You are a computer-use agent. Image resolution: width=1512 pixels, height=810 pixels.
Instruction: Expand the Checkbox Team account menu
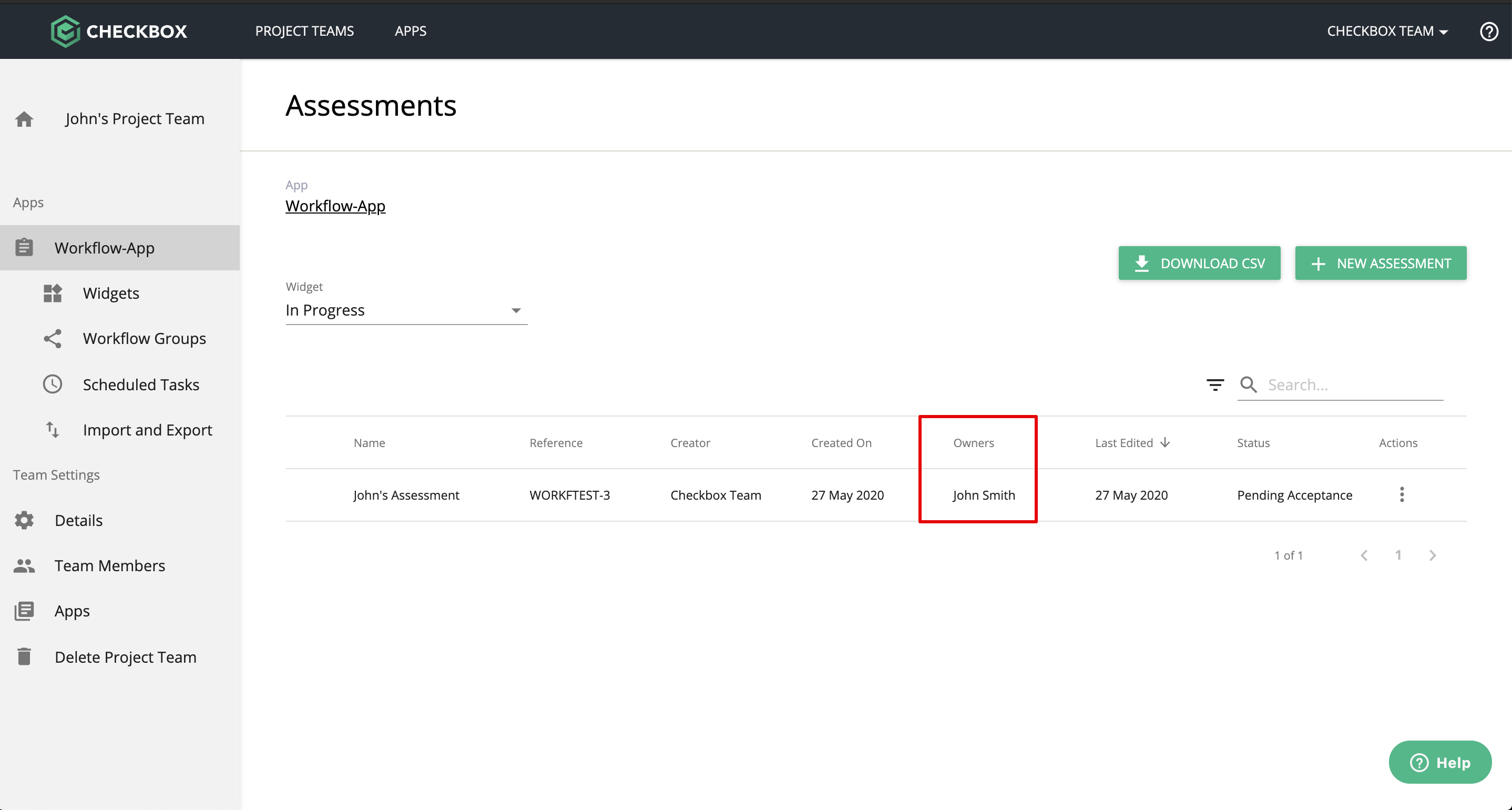point(1387,31)
